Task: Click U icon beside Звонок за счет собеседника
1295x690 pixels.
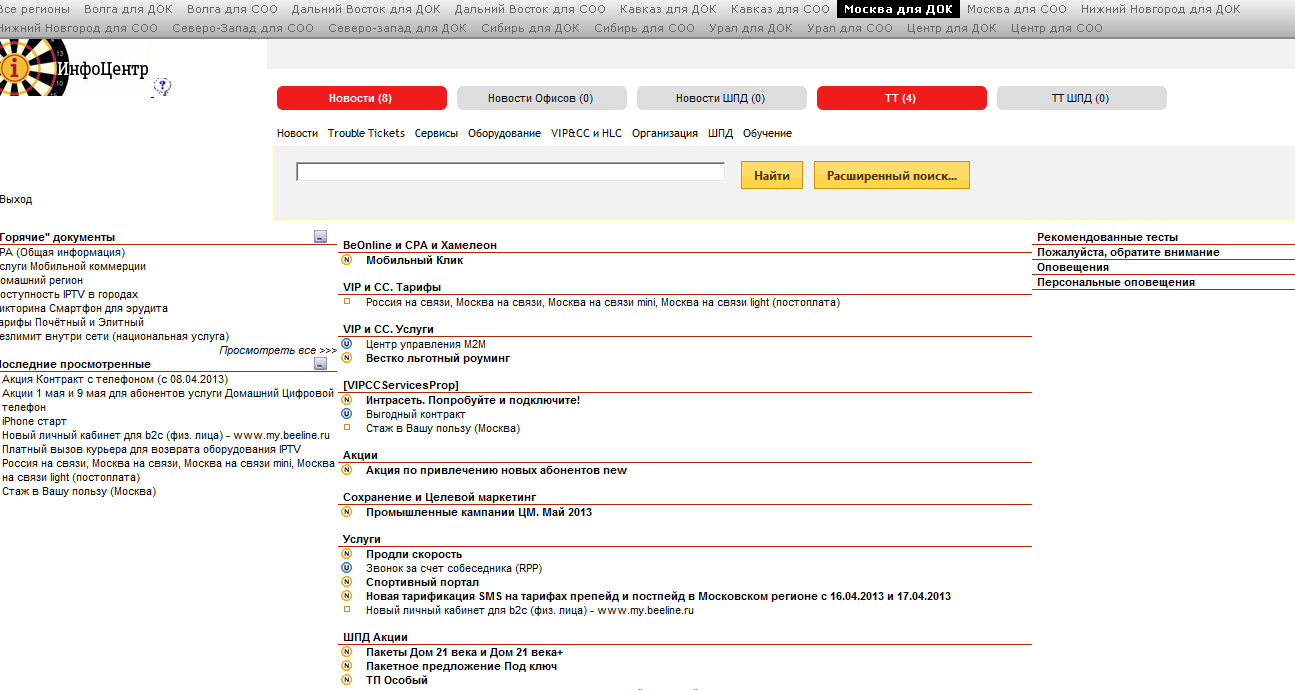Action: click(x=347, y=568)
